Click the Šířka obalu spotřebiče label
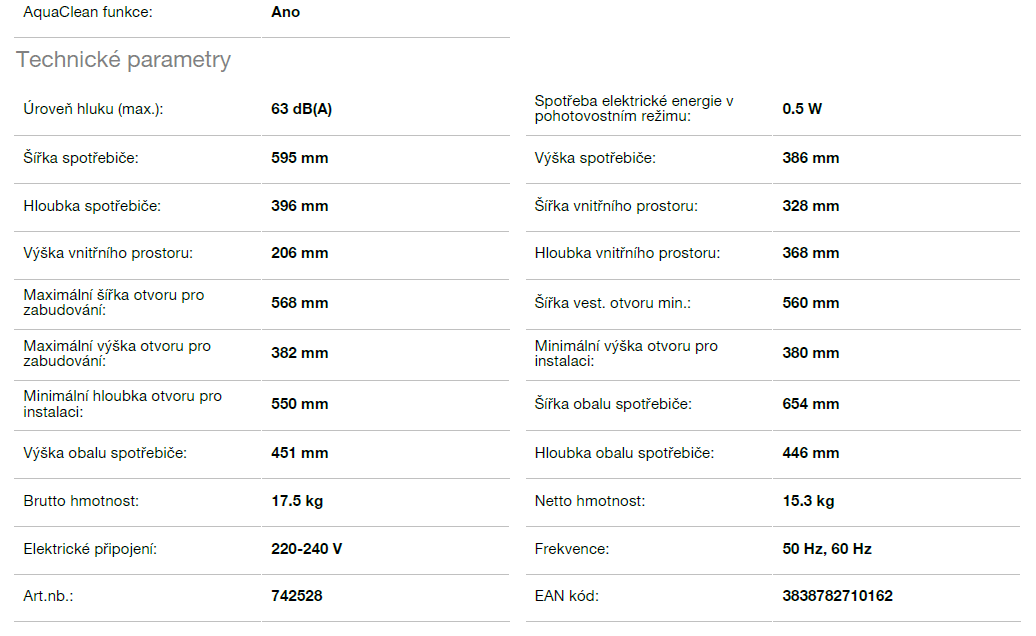1036x636 pixels. [613, 404]
